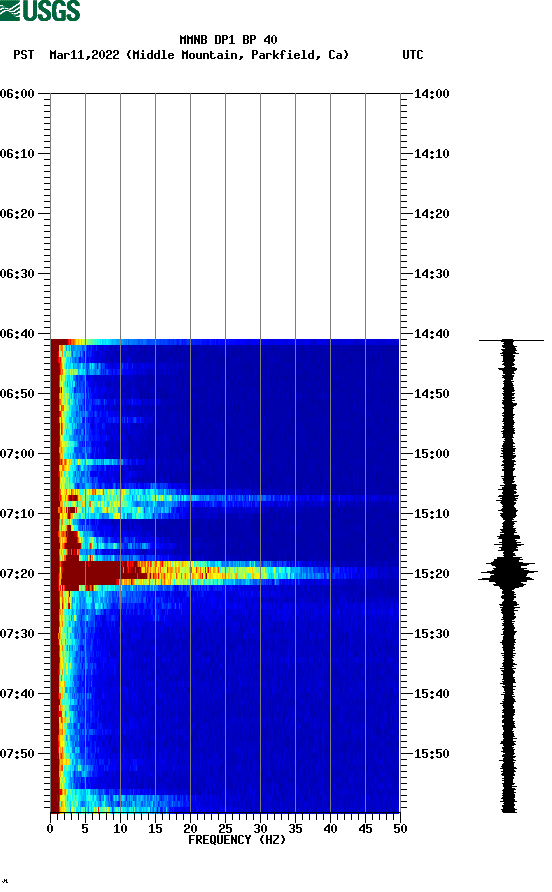This screenshot has height=892, width=552.
Task: Click the 5 Hz frequency axis label
Action: point(85,829)
